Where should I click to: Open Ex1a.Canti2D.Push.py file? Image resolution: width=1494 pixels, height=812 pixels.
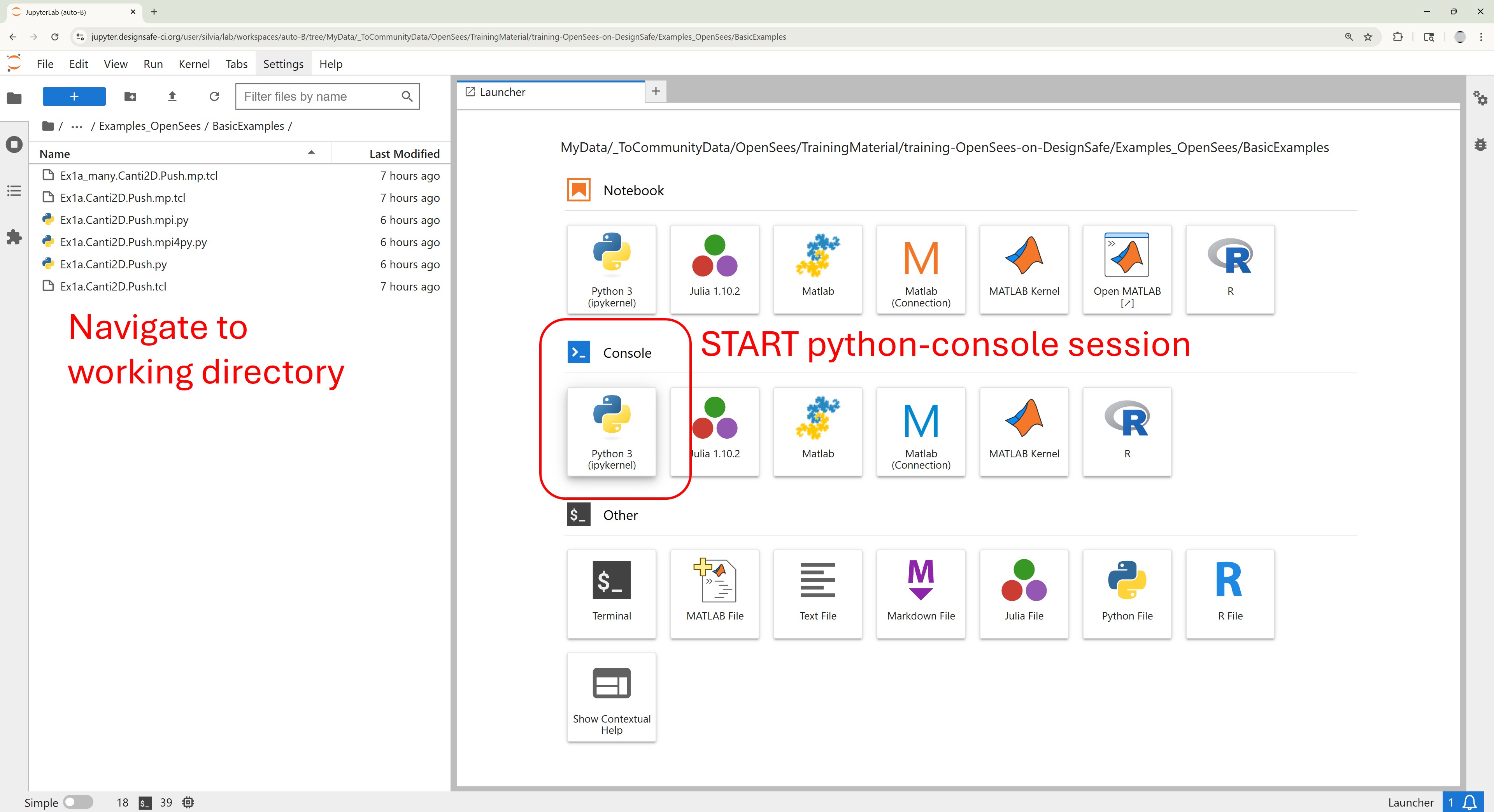tap(113, 264)
